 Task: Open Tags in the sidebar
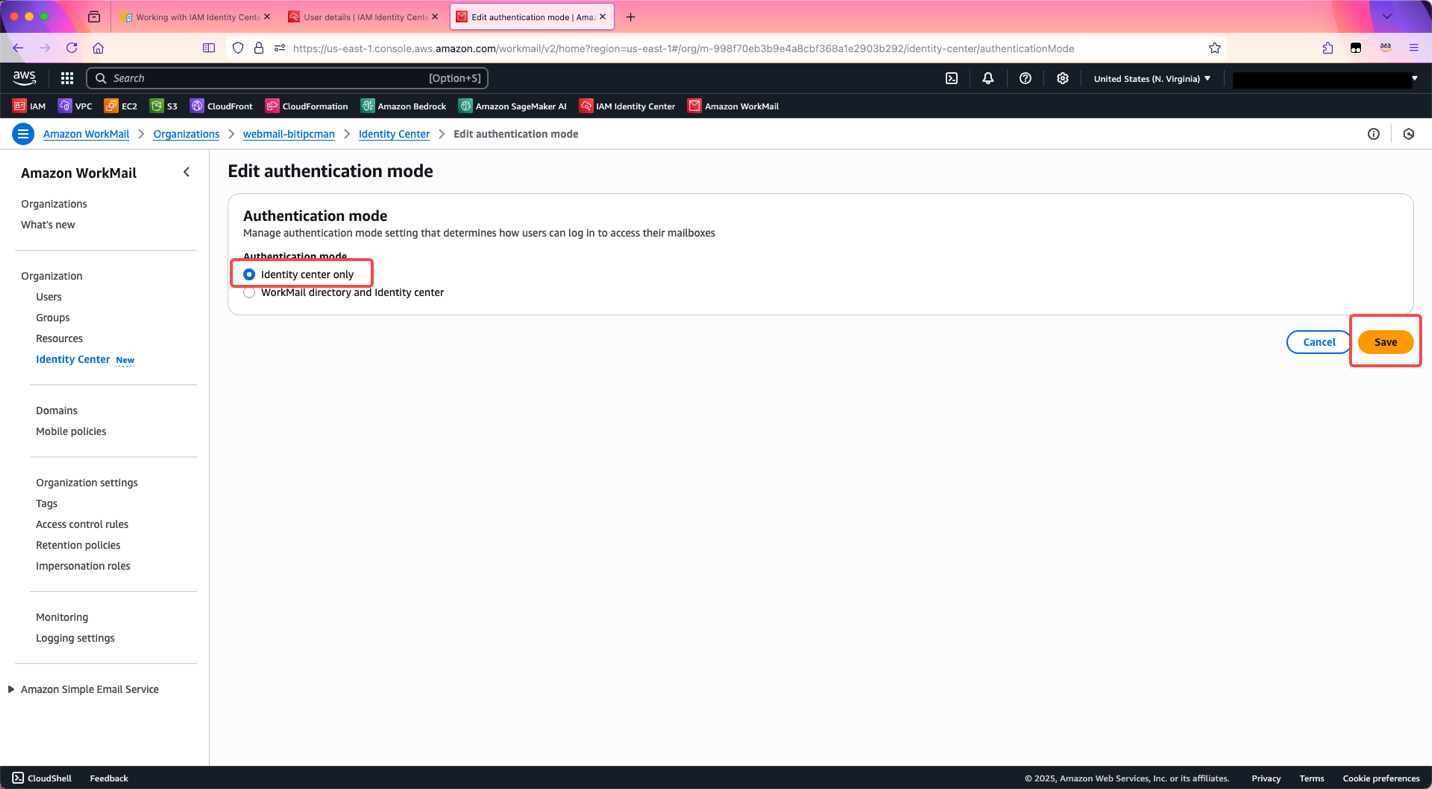tap(47, 504)
